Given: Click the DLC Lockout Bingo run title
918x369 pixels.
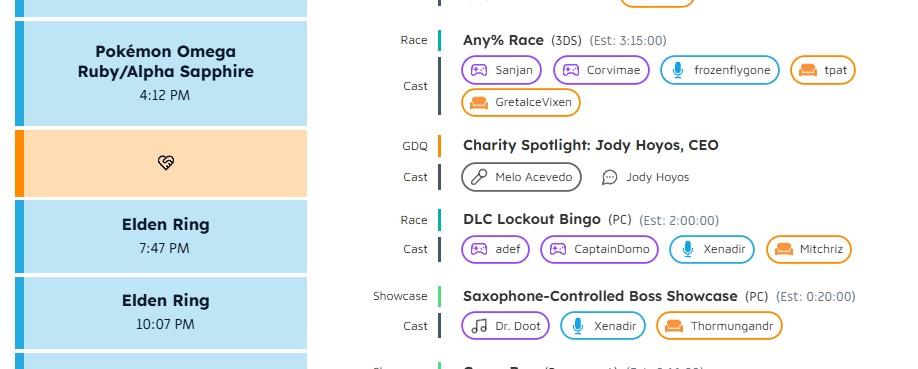Looking at the screenshot, I should 532,220.
